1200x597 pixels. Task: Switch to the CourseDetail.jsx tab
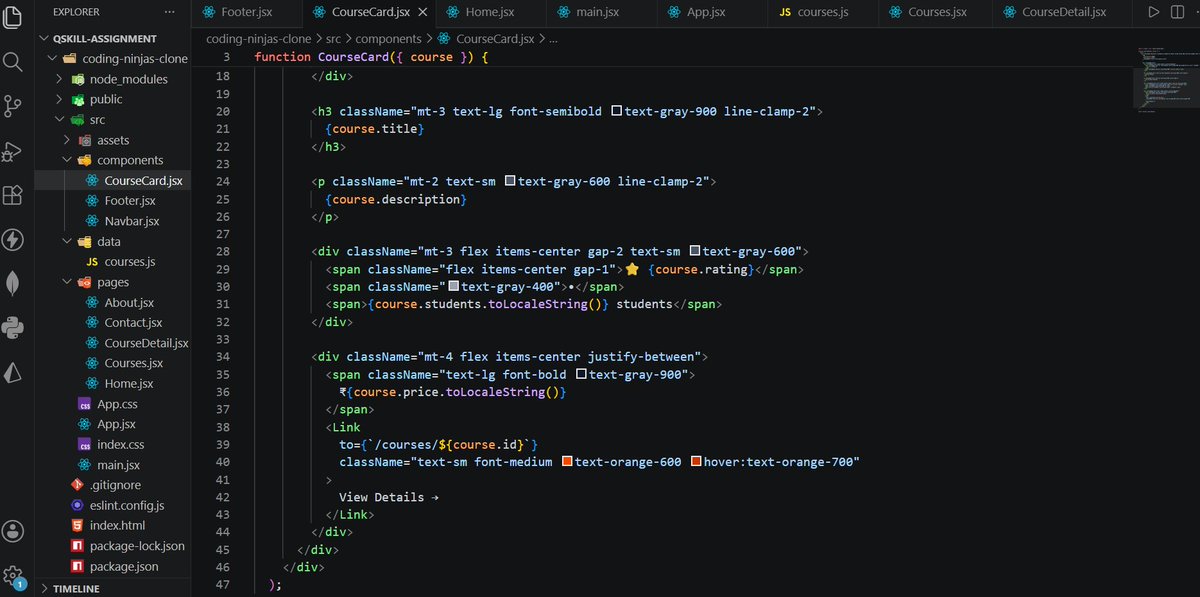1064,12
